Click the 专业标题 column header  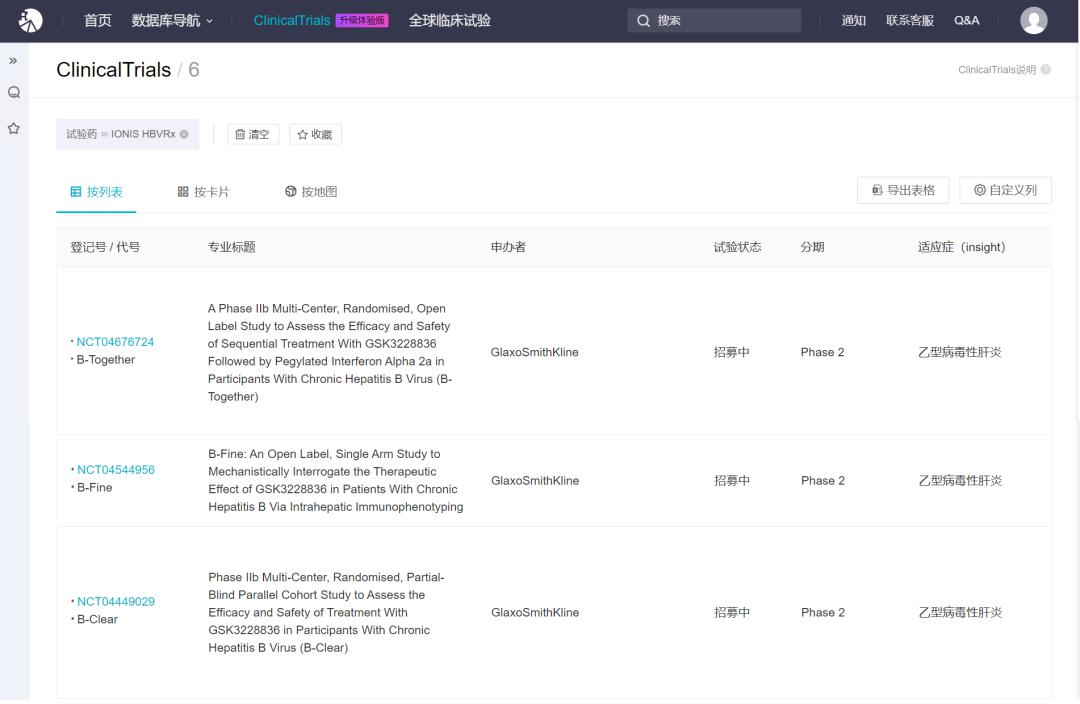pos(231,247)
